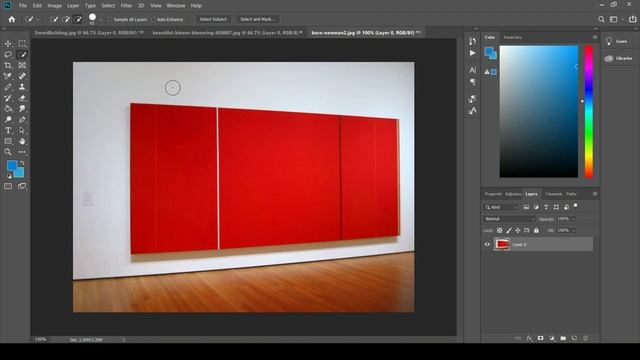
Task: Open the Image menu
Action: (x=54, y=6)
